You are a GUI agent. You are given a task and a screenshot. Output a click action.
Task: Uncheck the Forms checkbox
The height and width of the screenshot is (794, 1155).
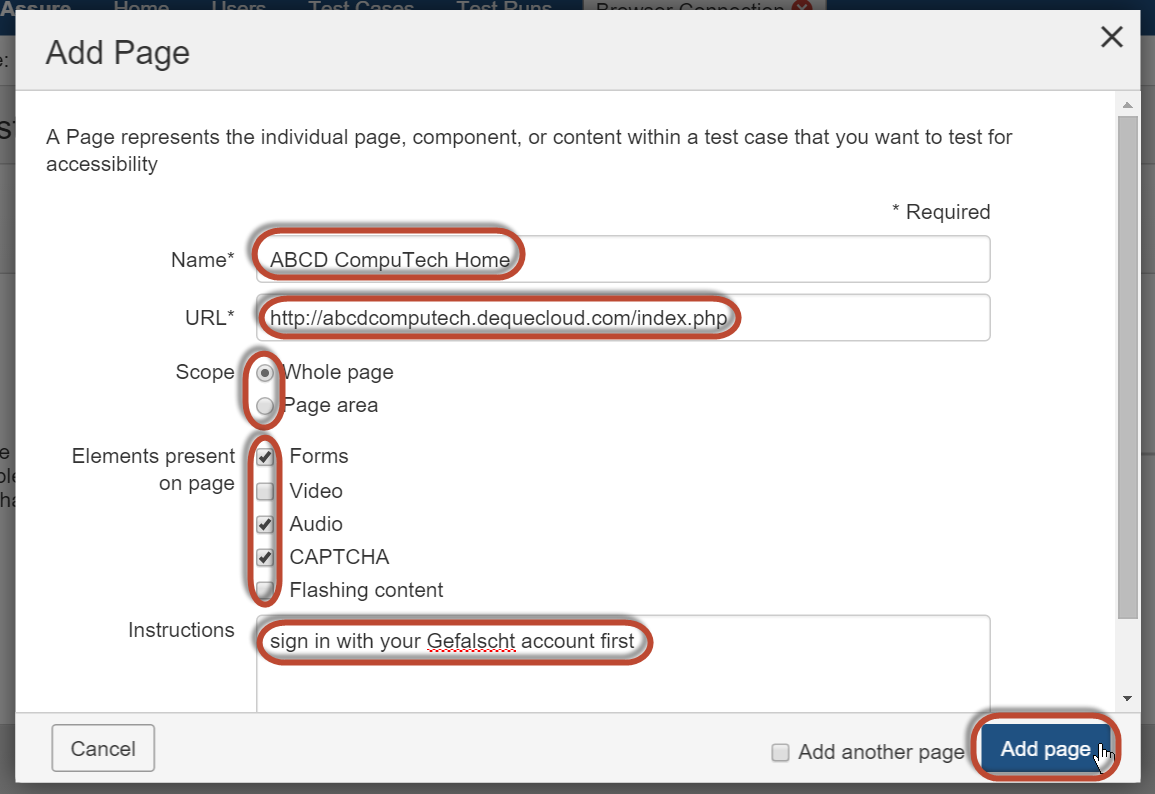[x=265, y=457]
